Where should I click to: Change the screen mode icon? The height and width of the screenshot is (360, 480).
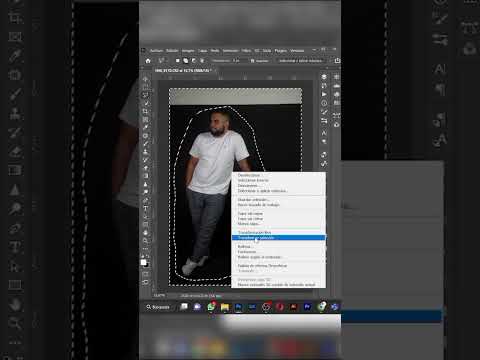tap(146, 282)
